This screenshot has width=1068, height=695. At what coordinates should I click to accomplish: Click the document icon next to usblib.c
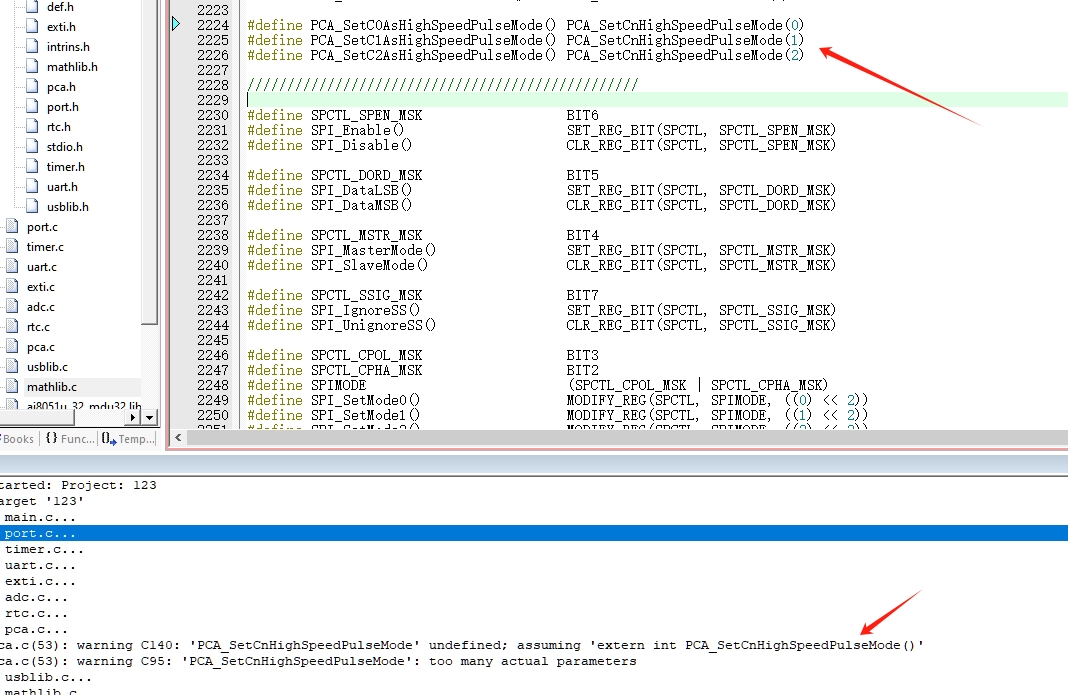12,367
